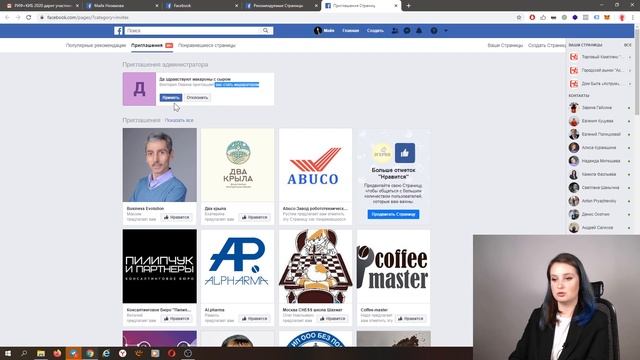
Task: Click the MetaMask fox extension icon
Action: (607, 18)
